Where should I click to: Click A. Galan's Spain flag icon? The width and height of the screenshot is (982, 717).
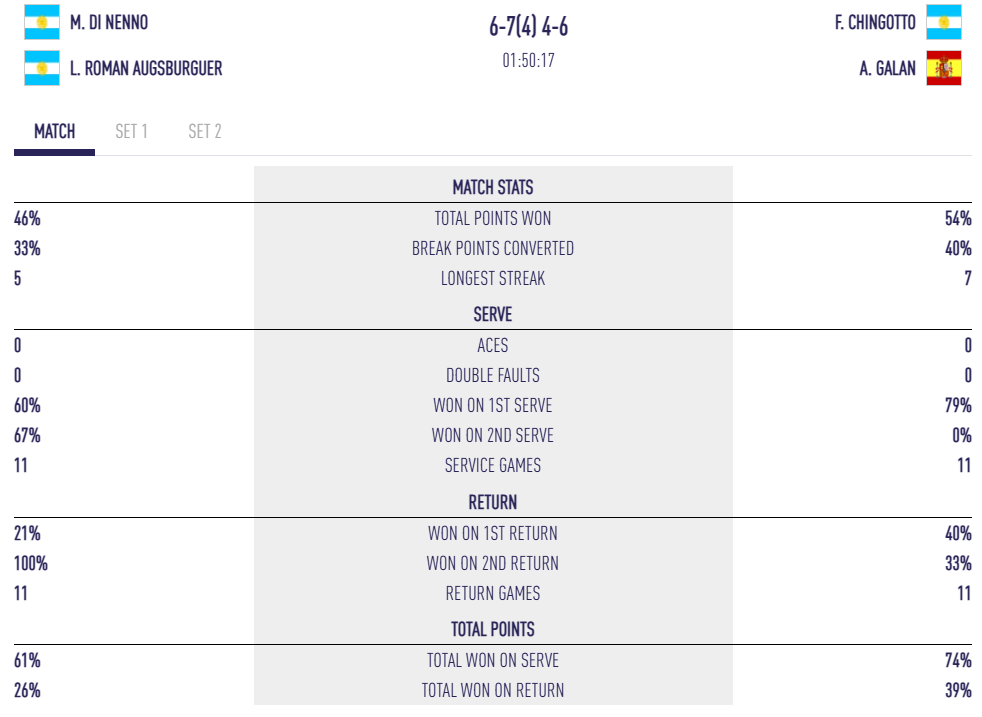(943, 68)
